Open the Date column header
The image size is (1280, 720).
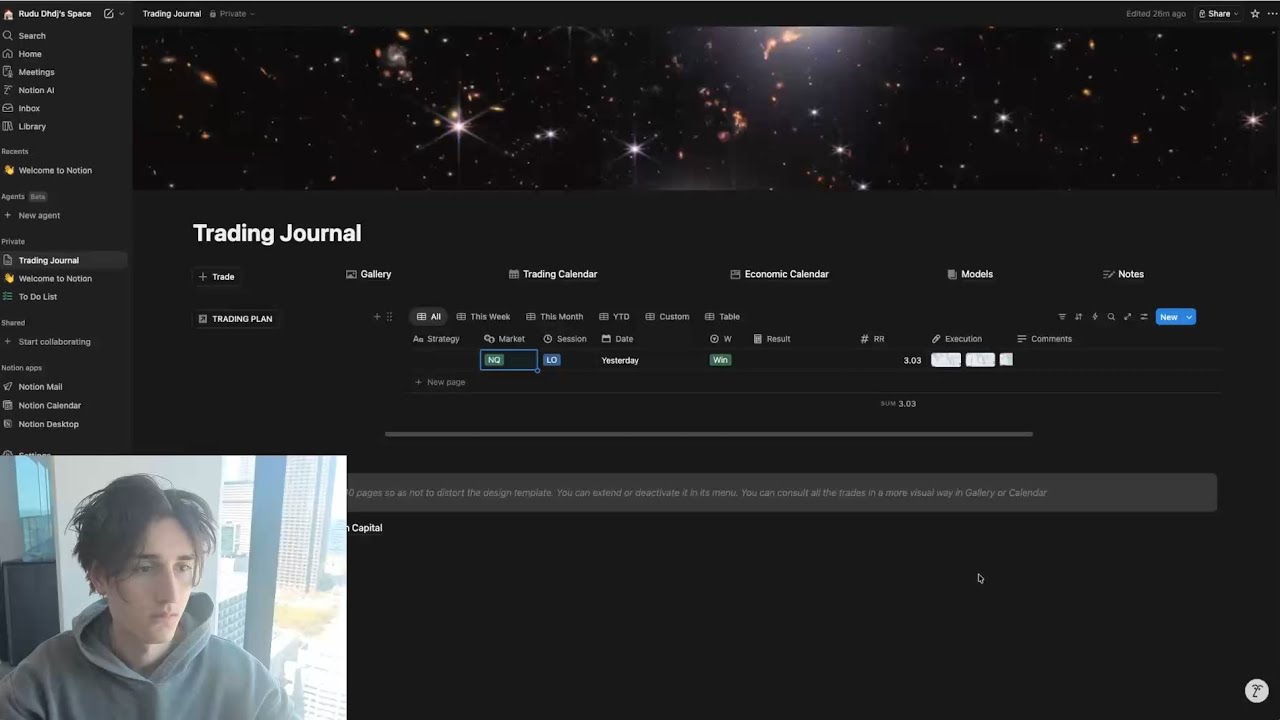point(617,339)
